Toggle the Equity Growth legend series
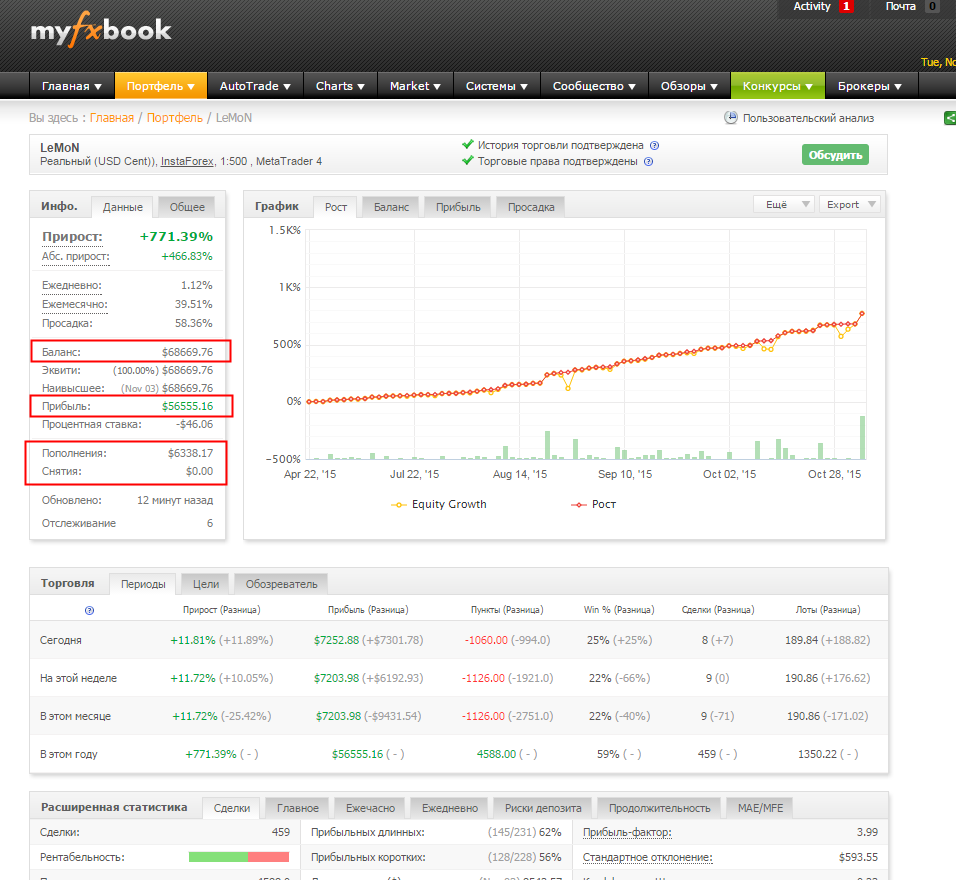The image size is (956, 880). 439,504
